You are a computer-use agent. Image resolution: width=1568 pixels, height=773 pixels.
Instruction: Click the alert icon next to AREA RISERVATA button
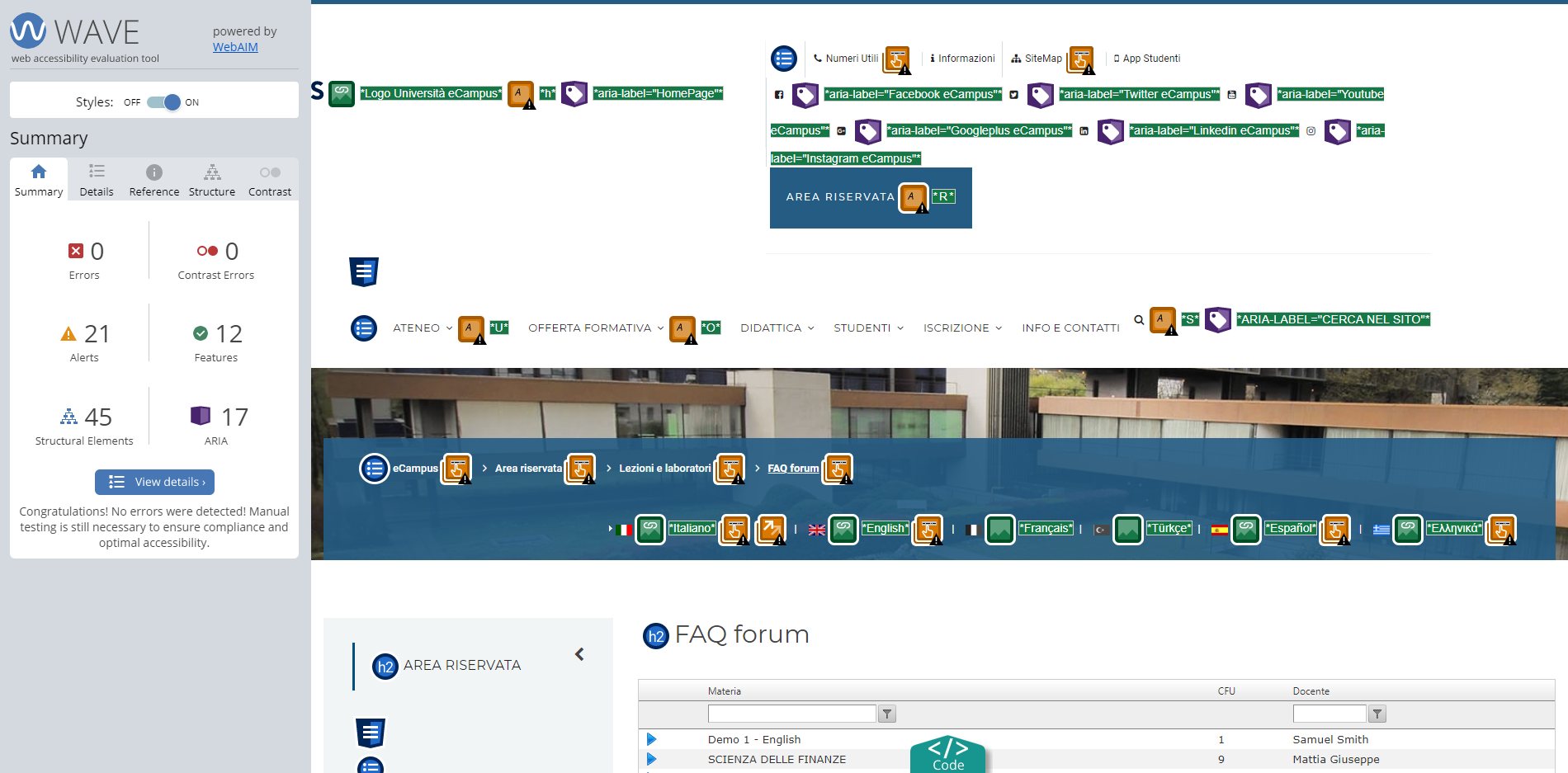(x=913, y=198)
